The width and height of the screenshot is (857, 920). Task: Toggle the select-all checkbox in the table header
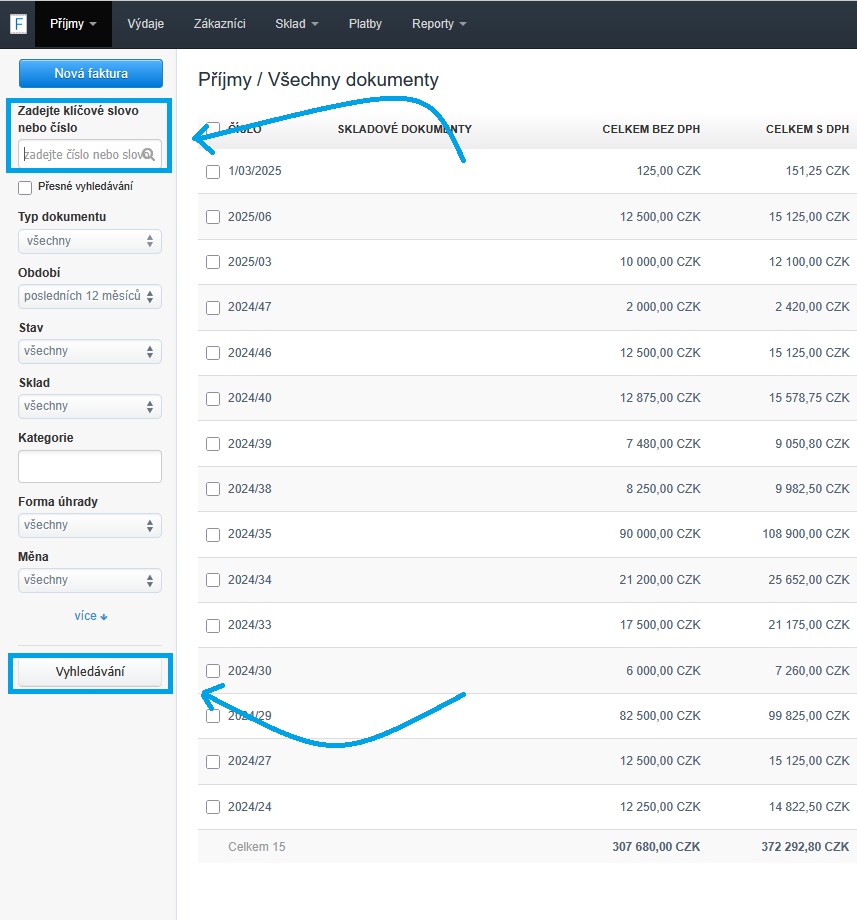click(x=213, y=129)
